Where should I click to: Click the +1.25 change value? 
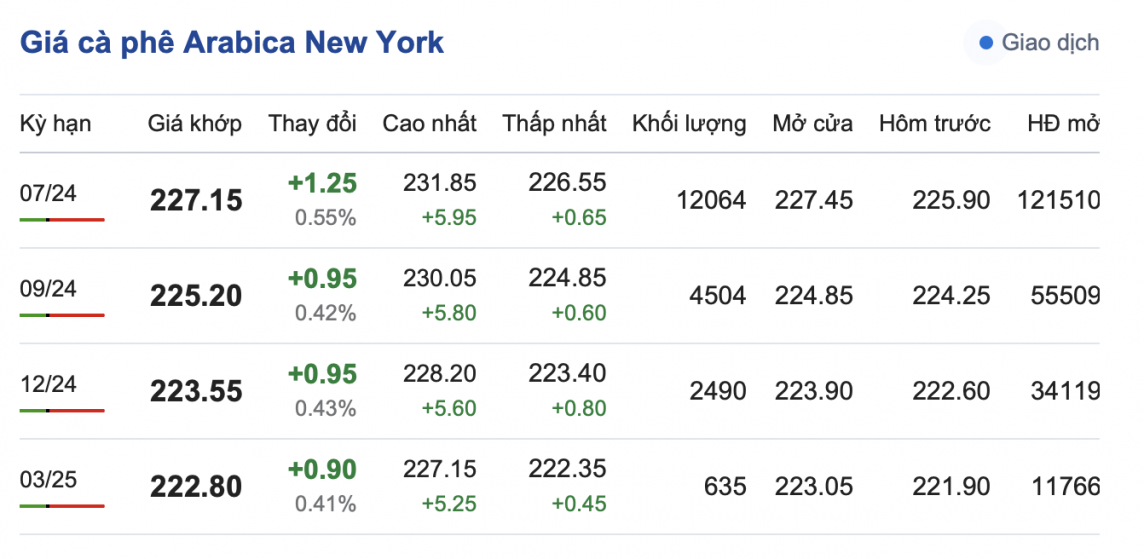322,184
